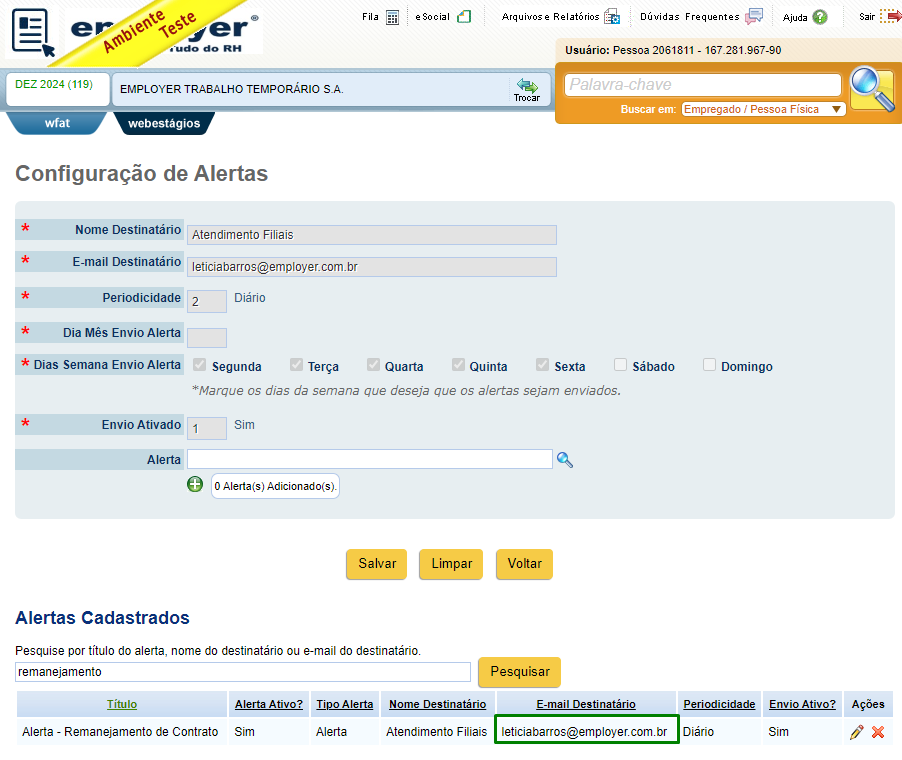The width and height of the screenshot is (902, 760).
Task: Click the Alerta text input field
Action: [370, 459]
